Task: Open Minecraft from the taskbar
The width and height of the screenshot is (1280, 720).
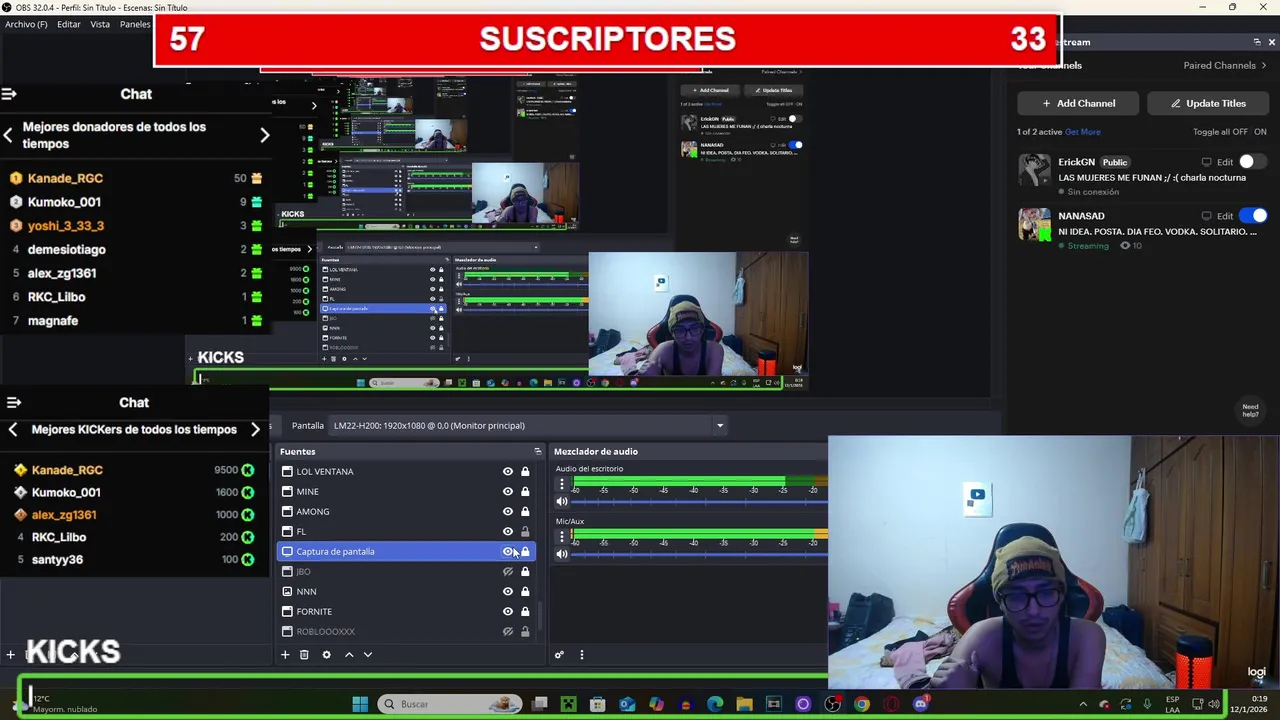Action: tap(569, 704)
